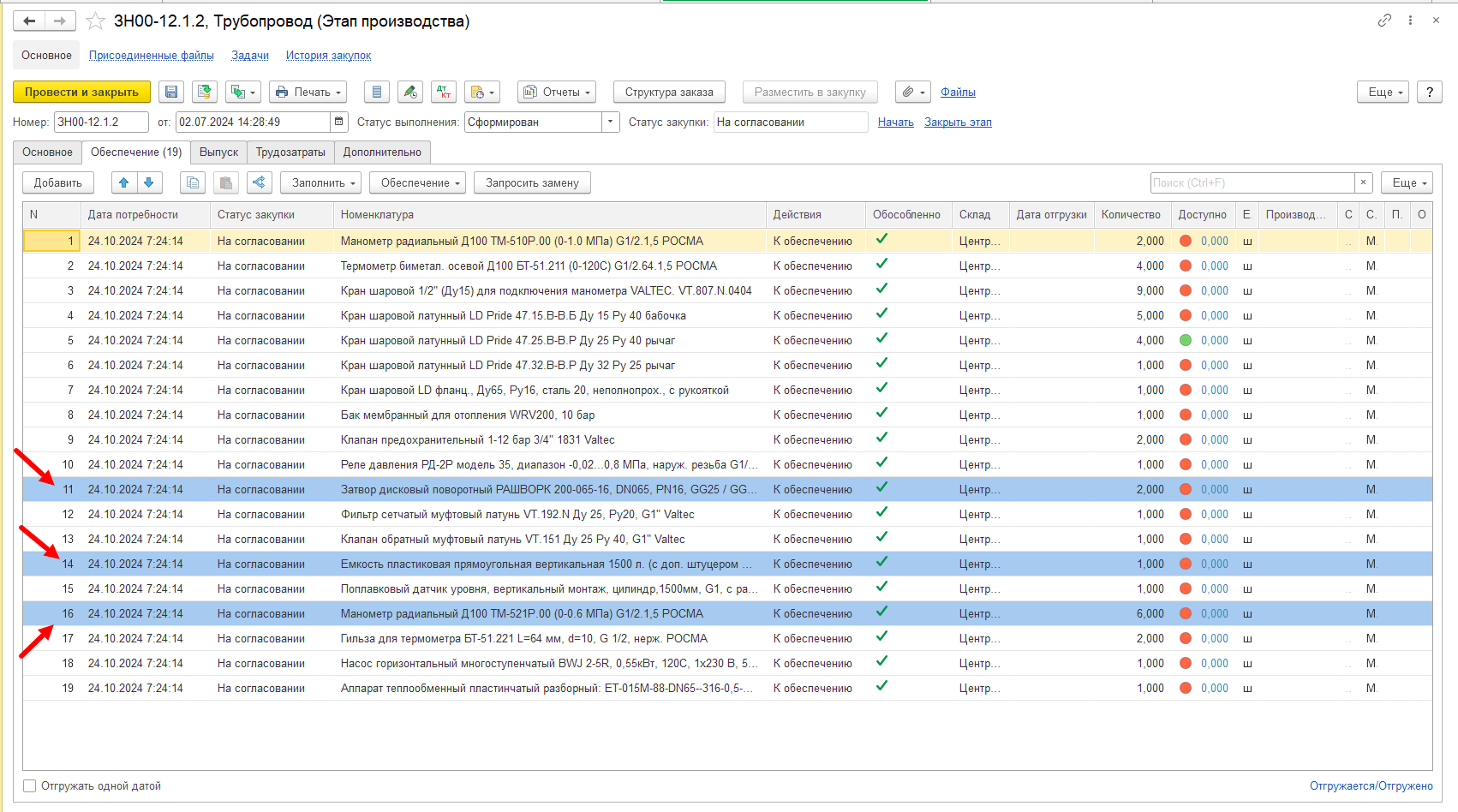The height and width of the screenshot is (812, 1458).
Task: Move row down with blue arrow
Action: tap(149, 182)
